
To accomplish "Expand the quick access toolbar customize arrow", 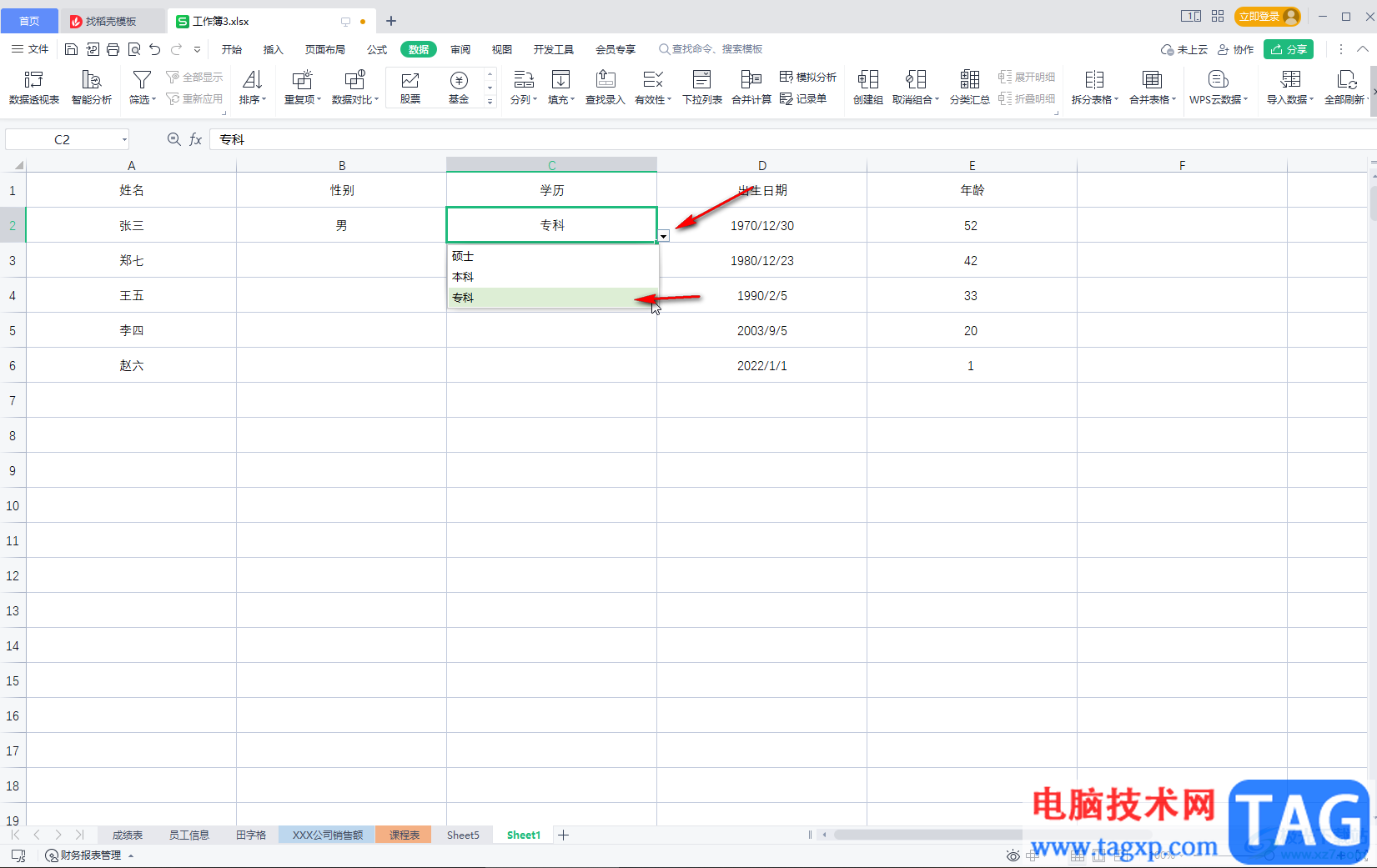I will [x=198, y=49].
